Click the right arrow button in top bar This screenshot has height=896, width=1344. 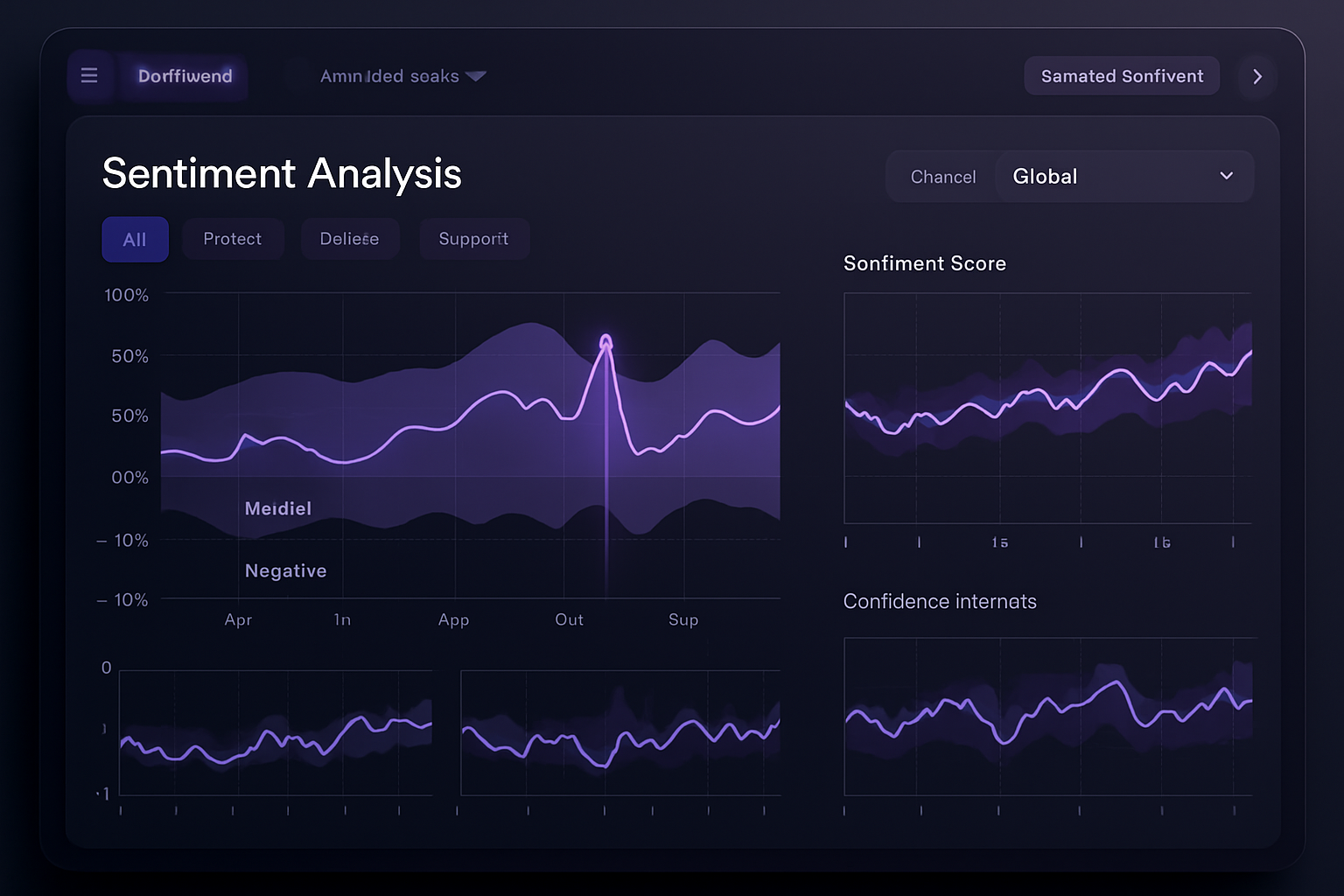pyautogui.click(x=1257, y=76)
